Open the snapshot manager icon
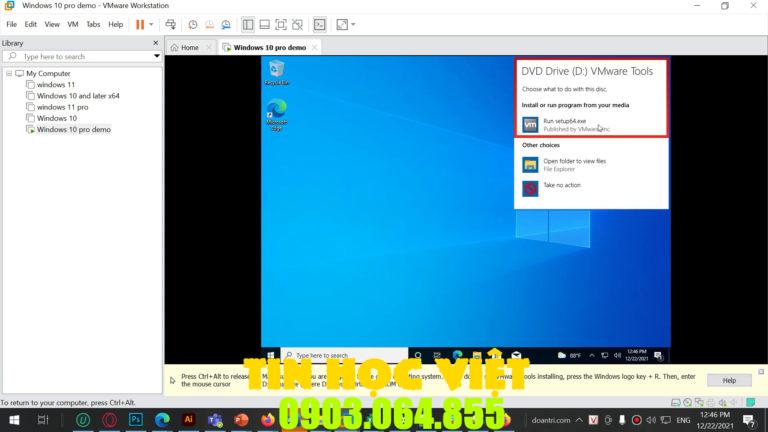This screenshot has height=432, width=768. tap(227, 24)
